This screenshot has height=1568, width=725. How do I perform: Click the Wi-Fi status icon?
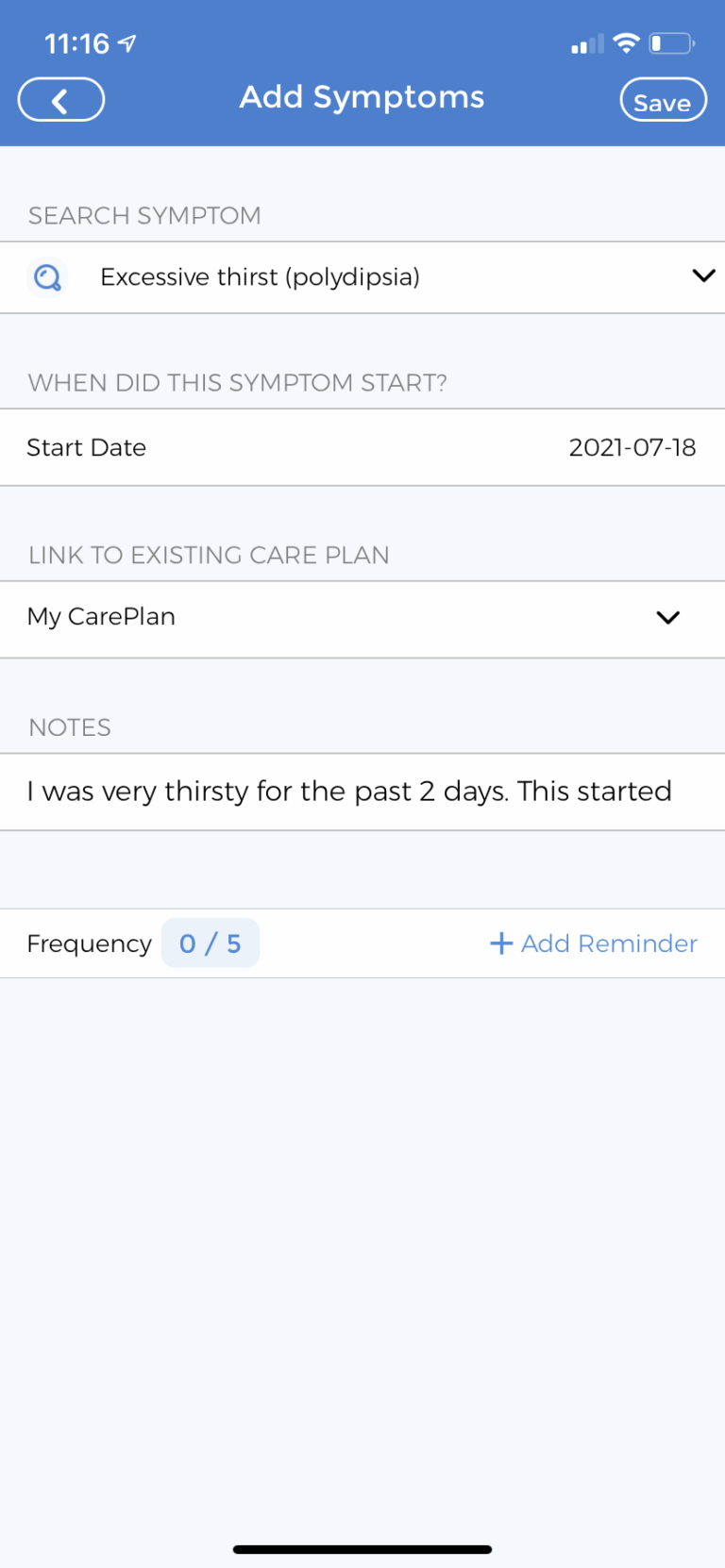pos(626,42)
